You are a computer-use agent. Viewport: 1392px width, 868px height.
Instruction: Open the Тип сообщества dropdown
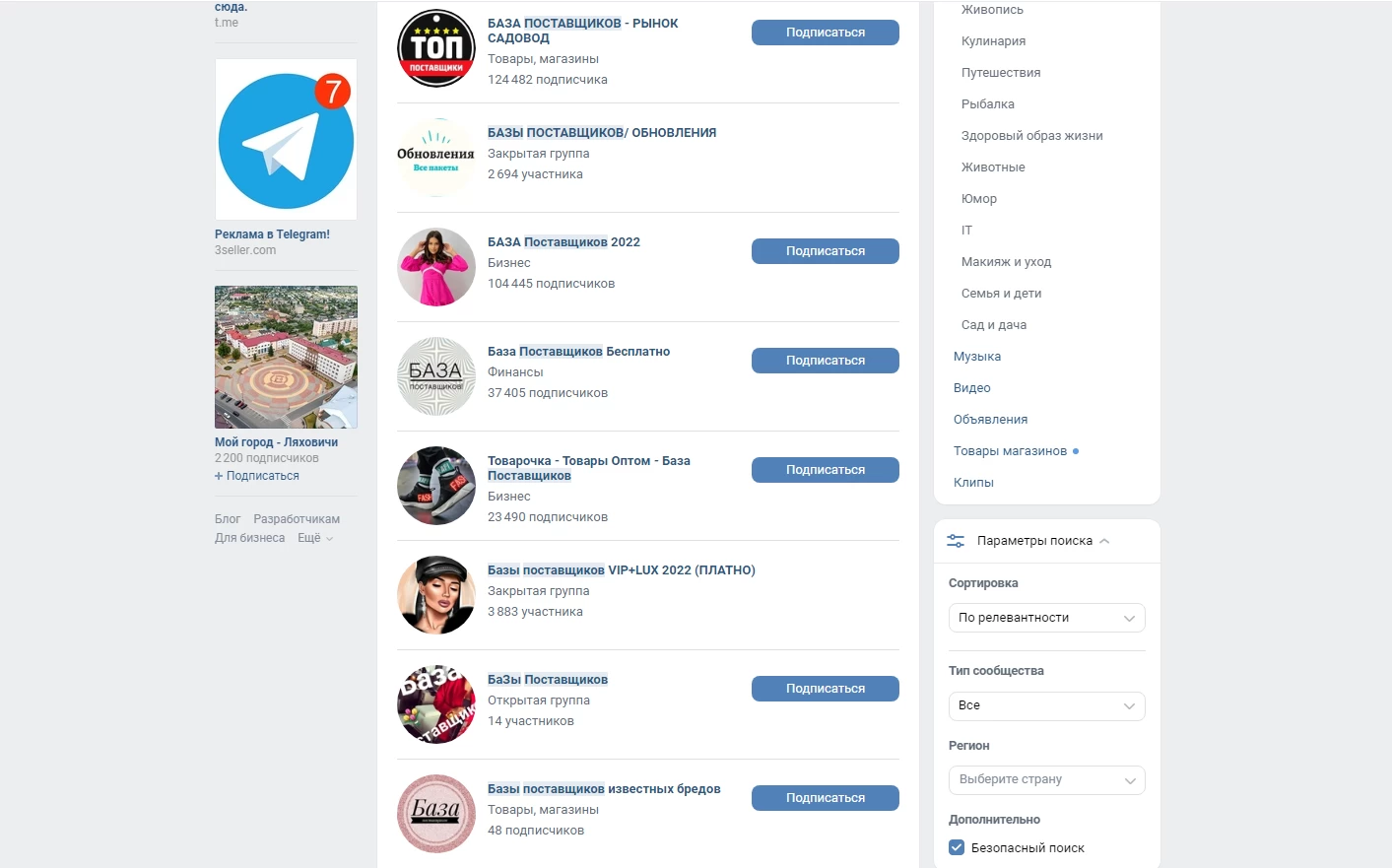[1046, 705]
